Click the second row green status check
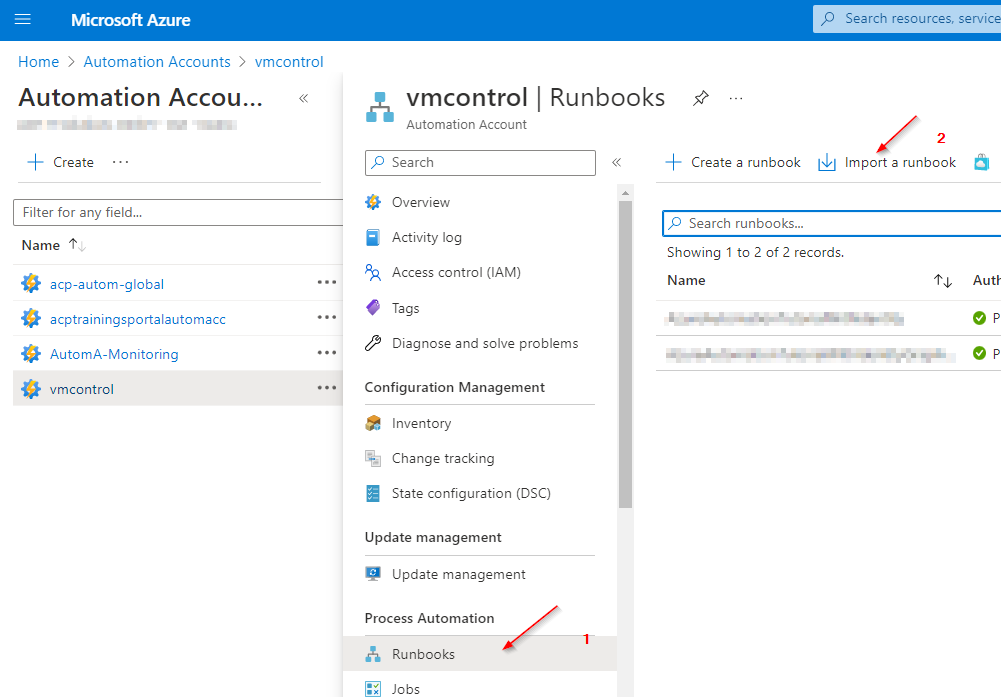The image size is (1001, 697). pyautogui.click(x=979, y=353)
